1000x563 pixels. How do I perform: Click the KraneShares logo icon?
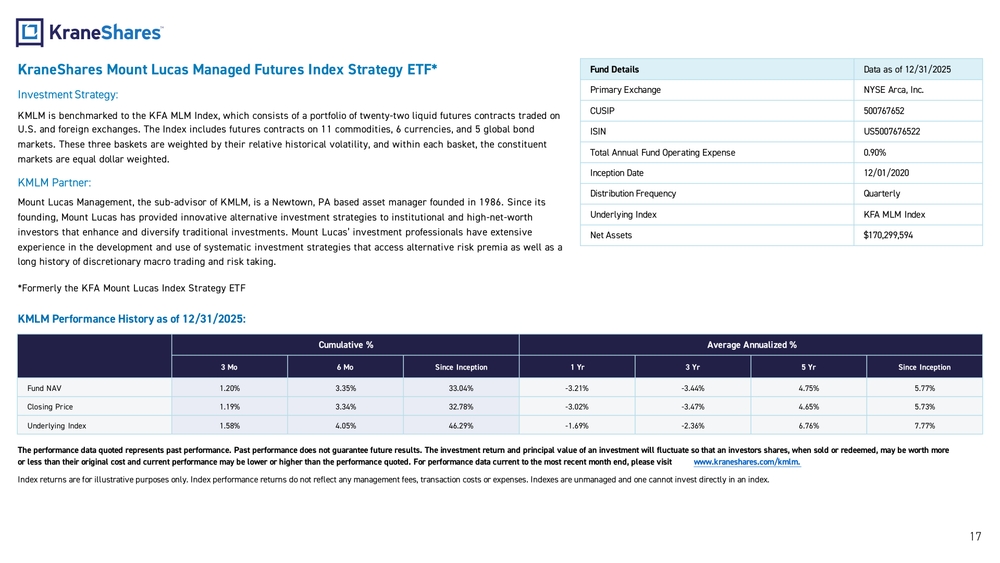click(30, 33)
